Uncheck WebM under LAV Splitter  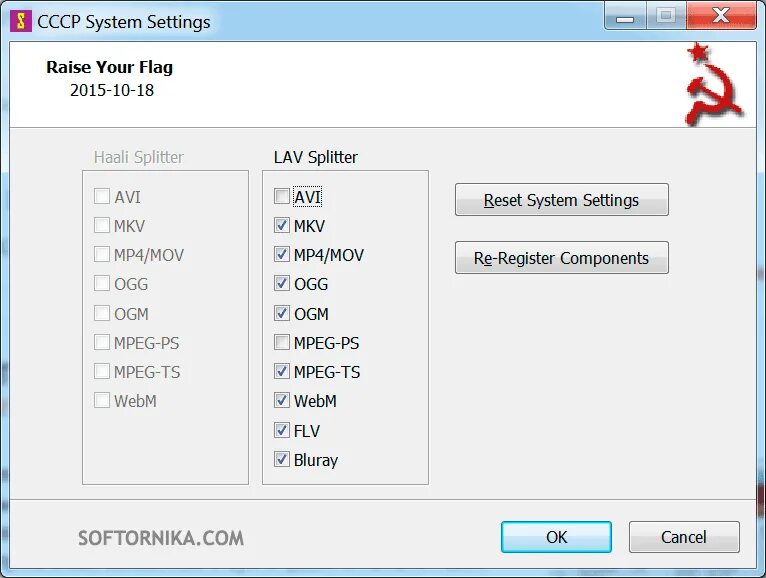point(281,401)
